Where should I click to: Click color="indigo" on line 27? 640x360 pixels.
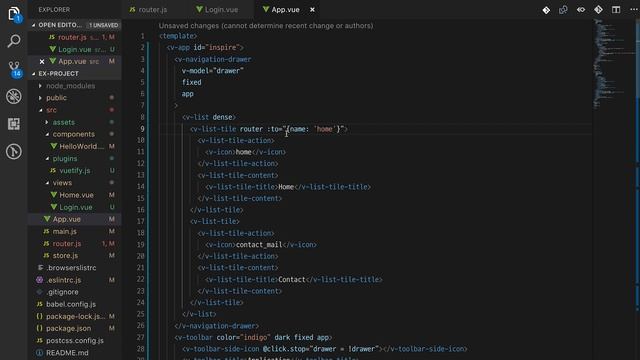244,338
